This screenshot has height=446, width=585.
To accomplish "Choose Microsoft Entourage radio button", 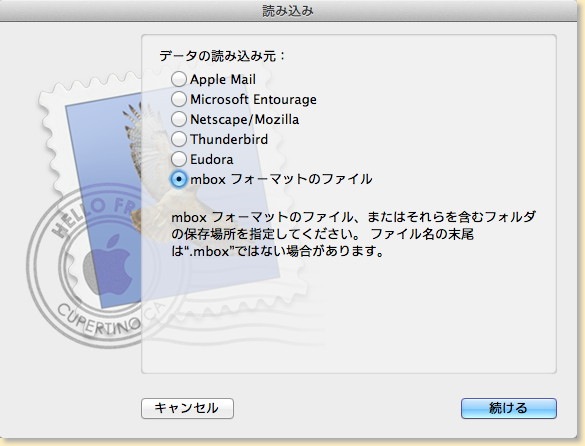I will 179,99.
